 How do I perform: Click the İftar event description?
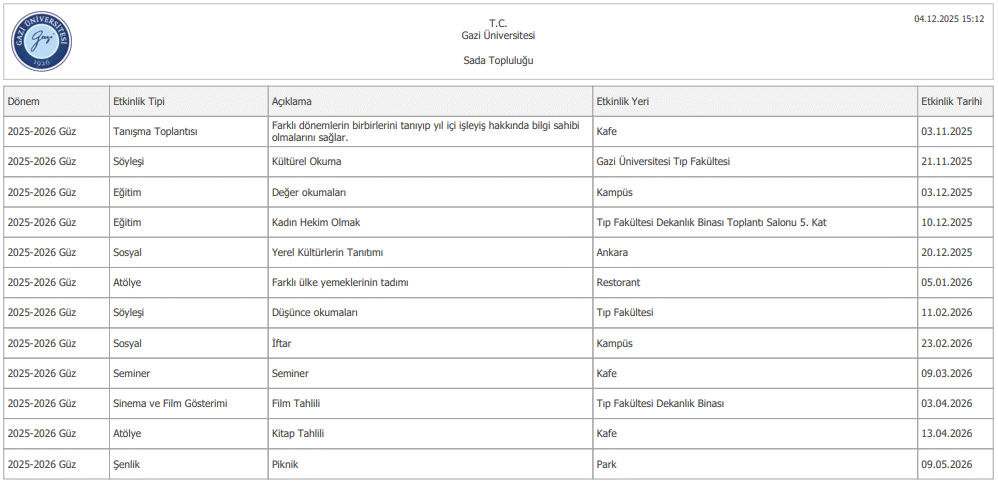282,343
